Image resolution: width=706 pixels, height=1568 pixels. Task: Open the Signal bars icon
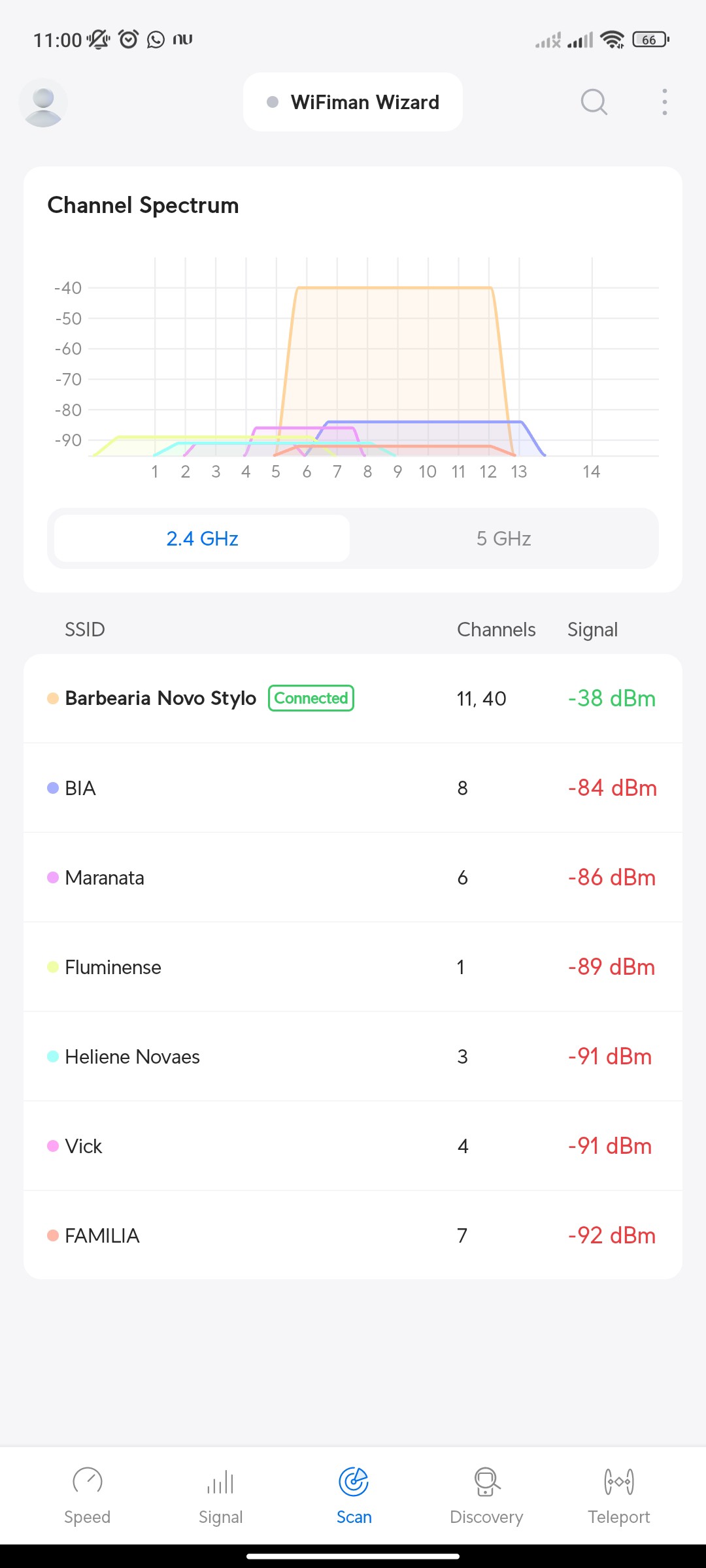pyautogui.click(x=220, y=1482)
